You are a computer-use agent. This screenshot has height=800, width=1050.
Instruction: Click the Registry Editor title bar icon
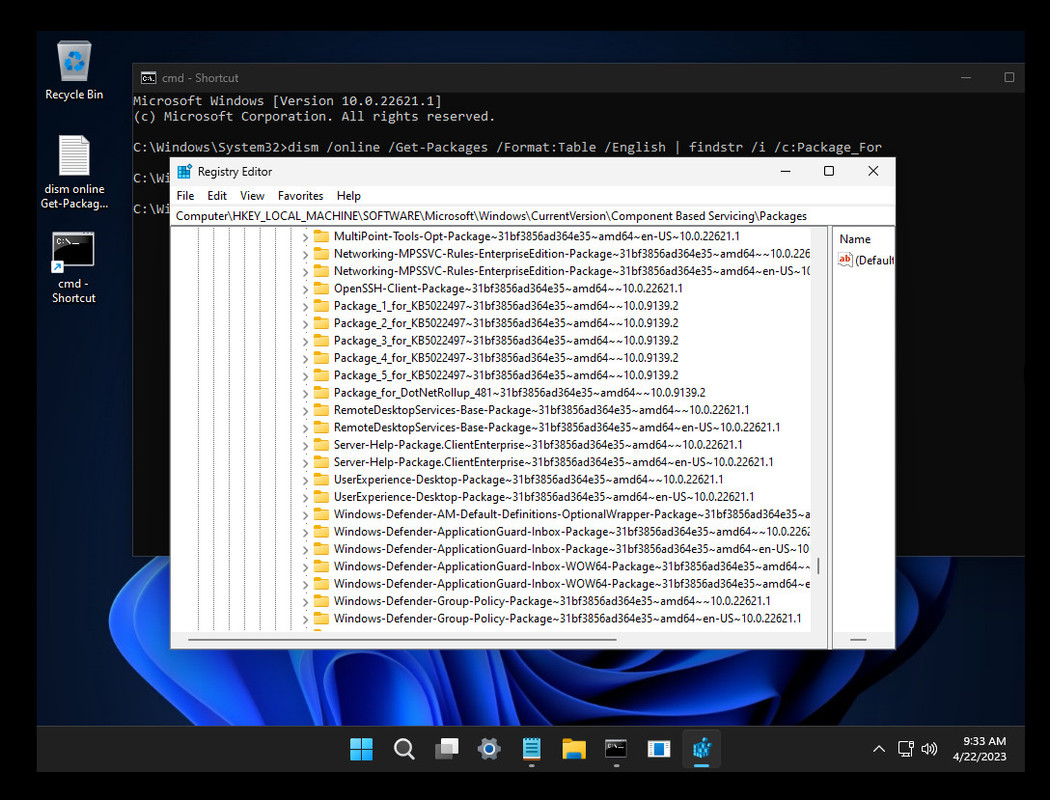click(184, 171)
